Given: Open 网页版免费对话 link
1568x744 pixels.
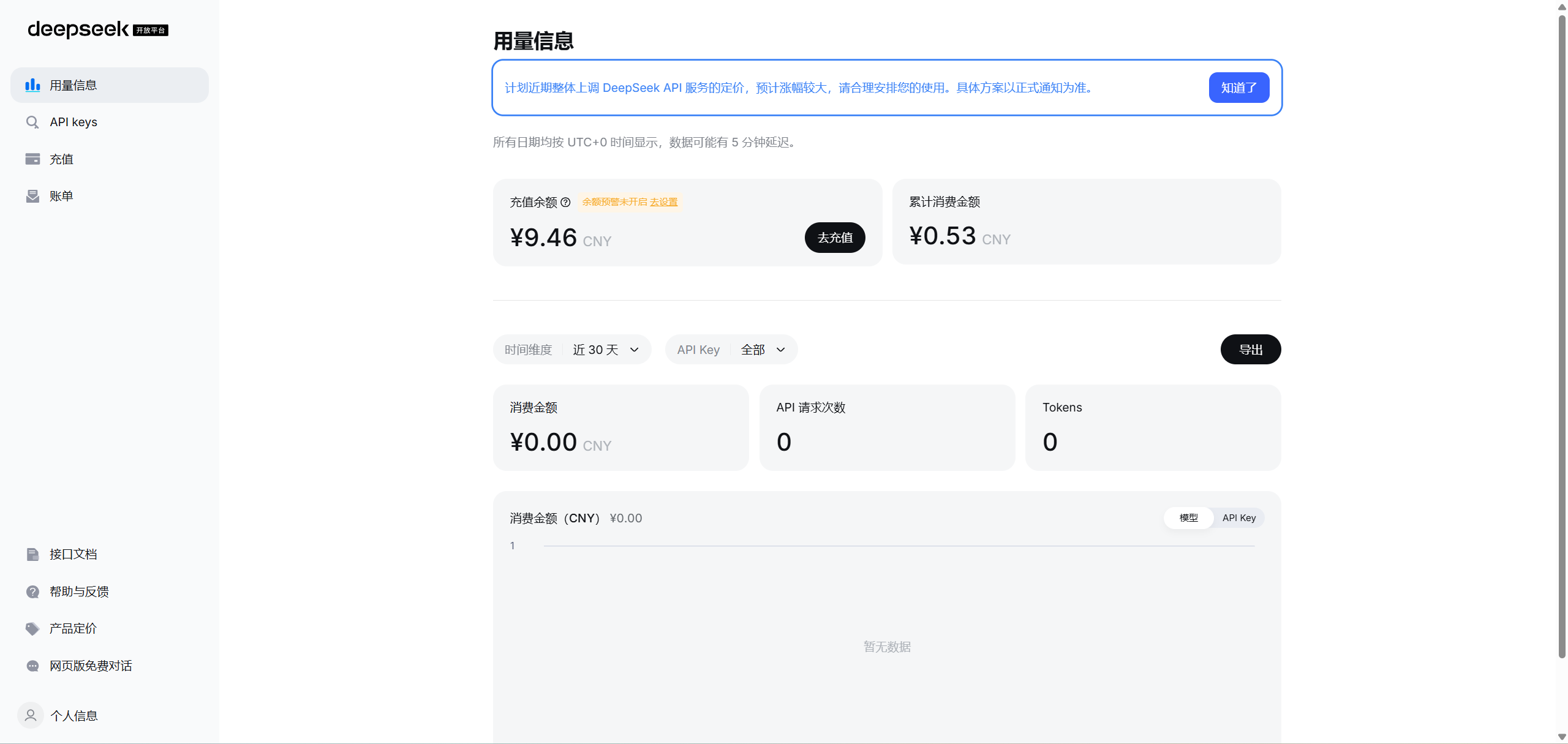Looking at the screenshot, I should pyautogui.click(x=110, y=666).
